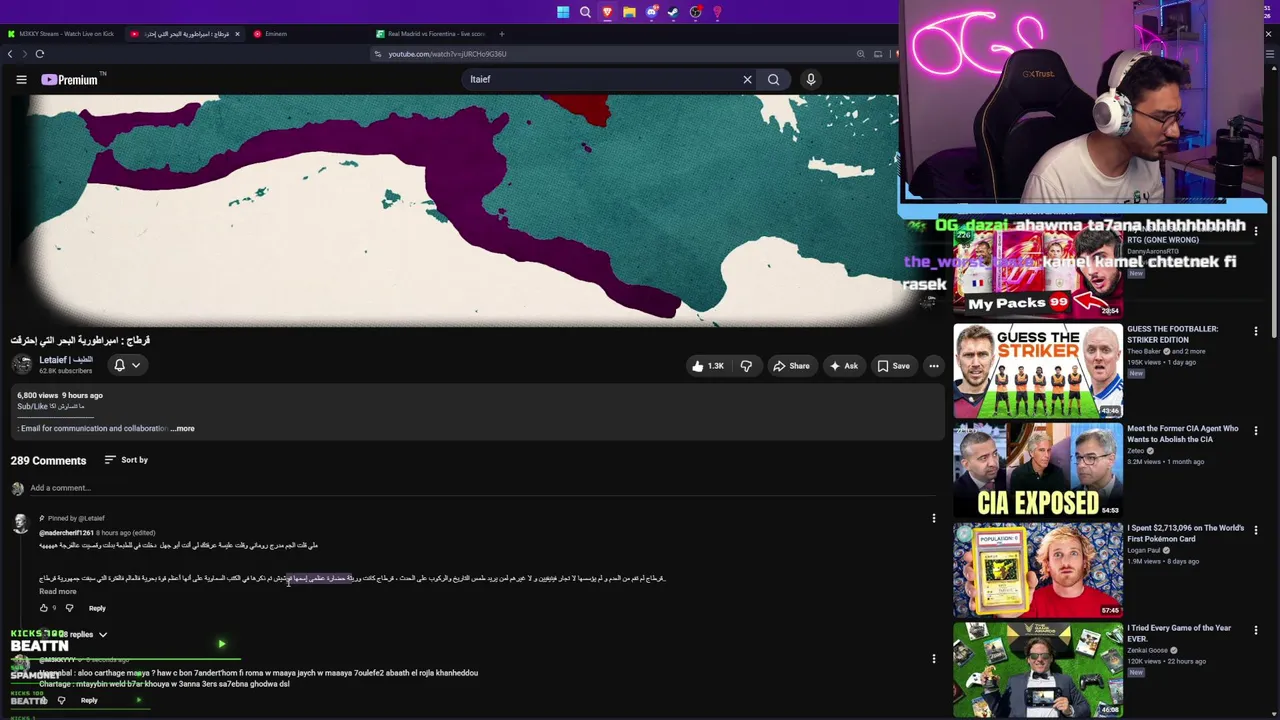Switch to the M3KKY Stream Kick tab

coord(62,34)
